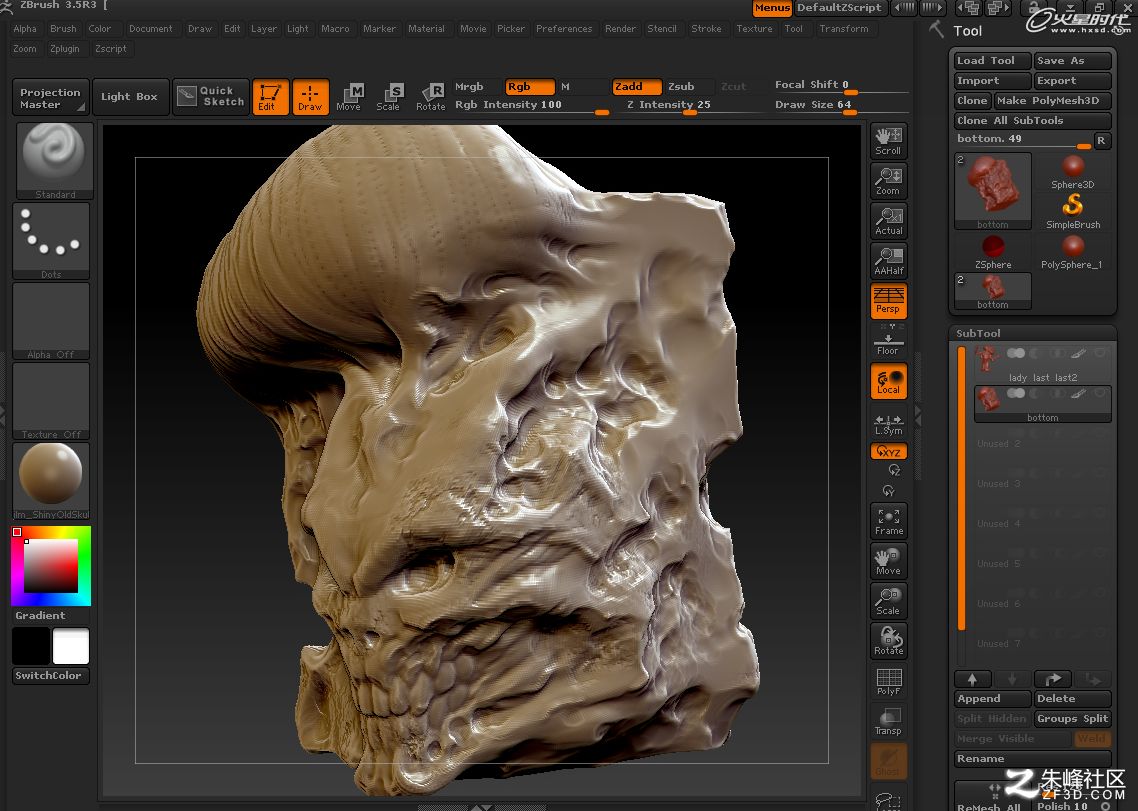The image size is (1138, 811).
Task: Select large bottom tool thumbnail
Action: [x=993, y=191]
